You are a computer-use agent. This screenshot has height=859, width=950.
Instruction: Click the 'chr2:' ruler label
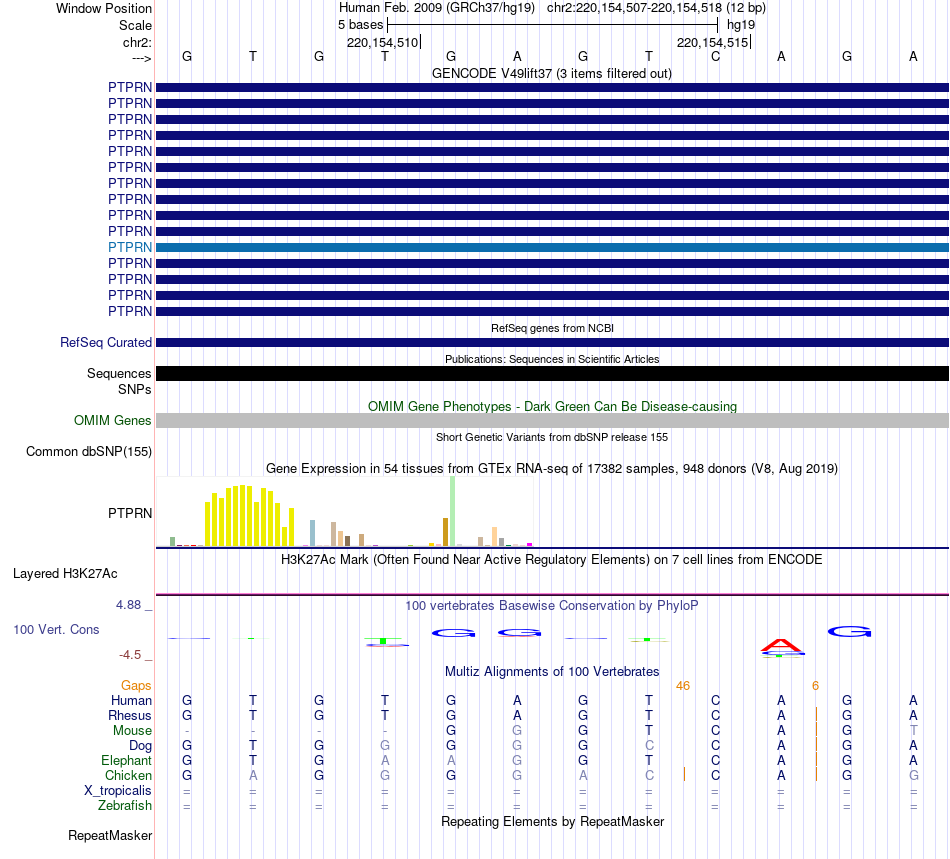point(137,42)
